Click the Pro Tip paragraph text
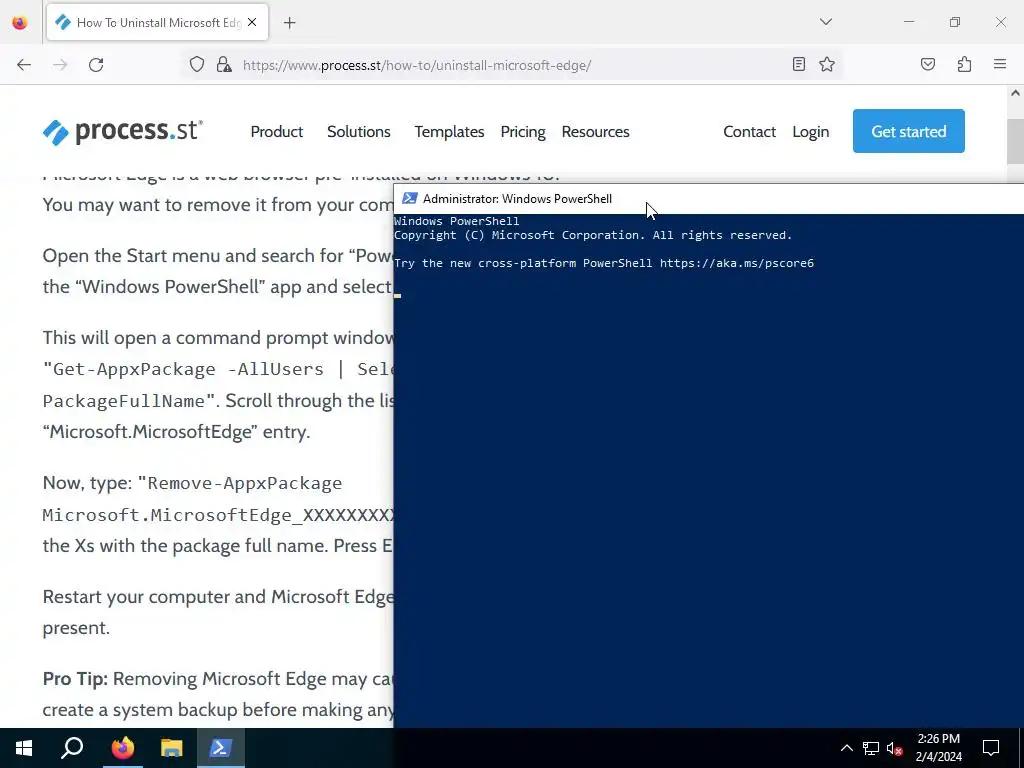This screenshot has width=1024, height=768. [x=218, y=694]
